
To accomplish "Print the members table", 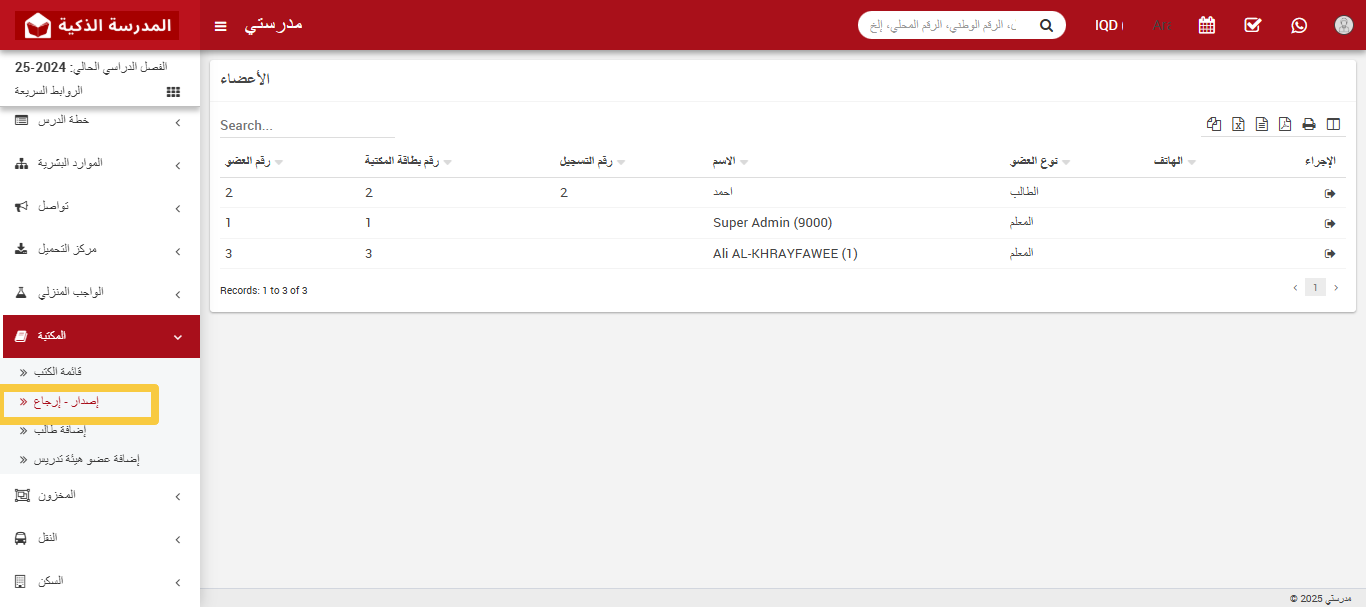I will click(1309, 124).
